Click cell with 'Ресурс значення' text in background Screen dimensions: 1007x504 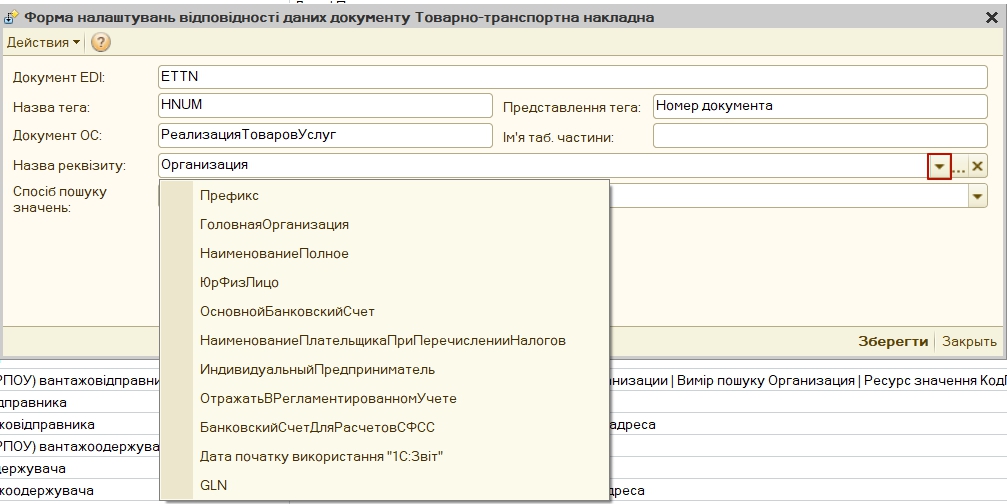(935, 381)
